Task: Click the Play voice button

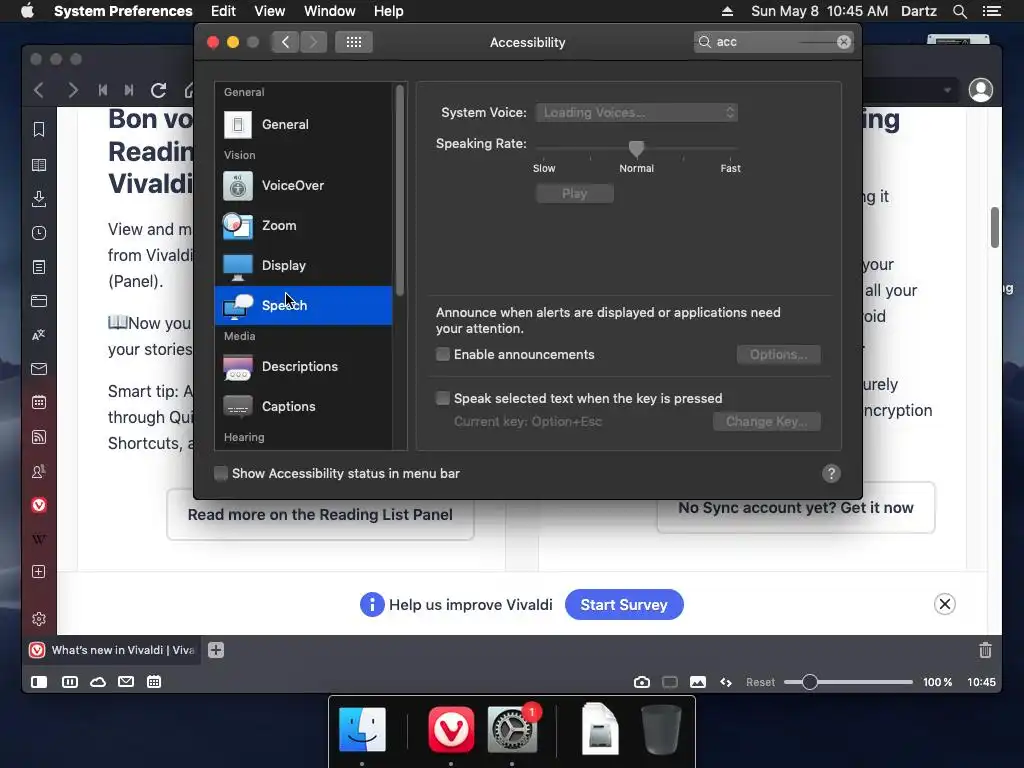Action: click(x=575, y=193)
